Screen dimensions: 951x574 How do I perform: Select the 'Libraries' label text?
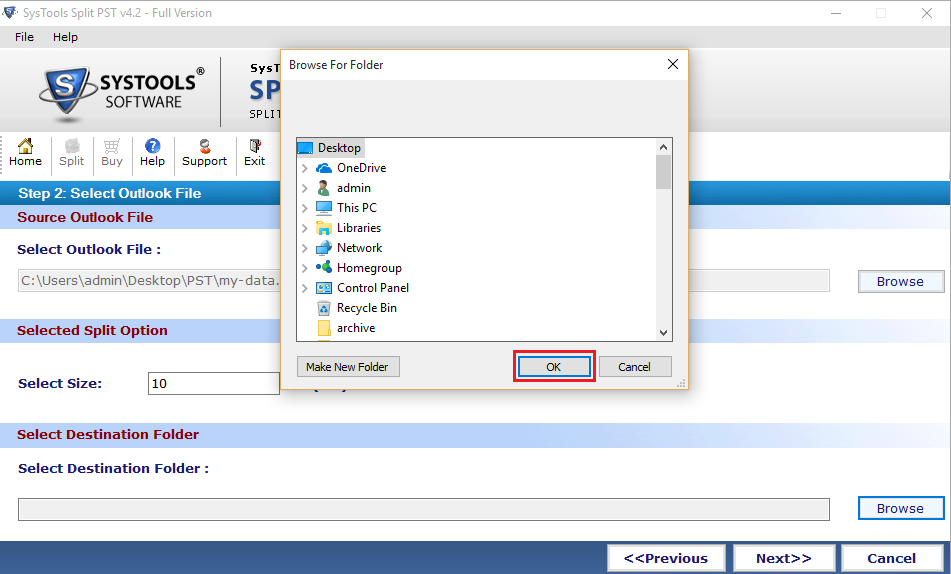pos(359,228)
